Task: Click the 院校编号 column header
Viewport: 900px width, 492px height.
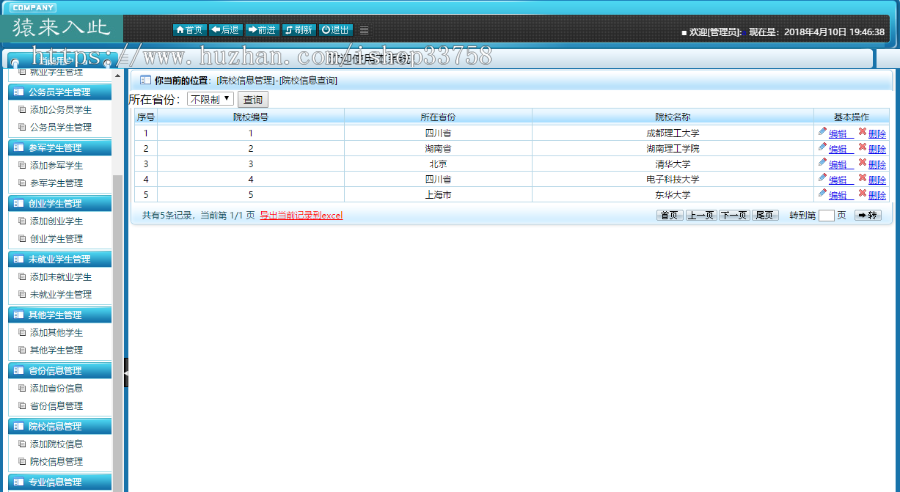Action: click(251, 117)
